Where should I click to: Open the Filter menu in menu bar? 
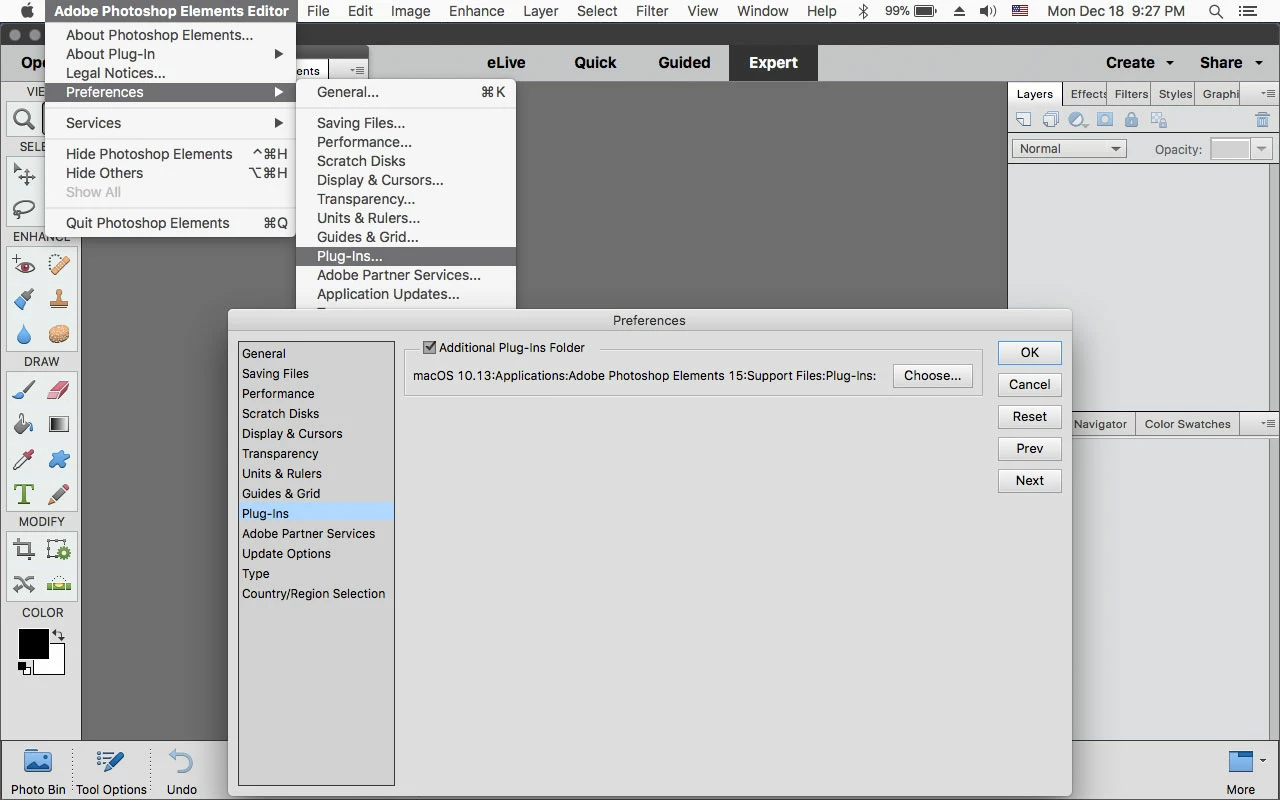click(652, 11)
